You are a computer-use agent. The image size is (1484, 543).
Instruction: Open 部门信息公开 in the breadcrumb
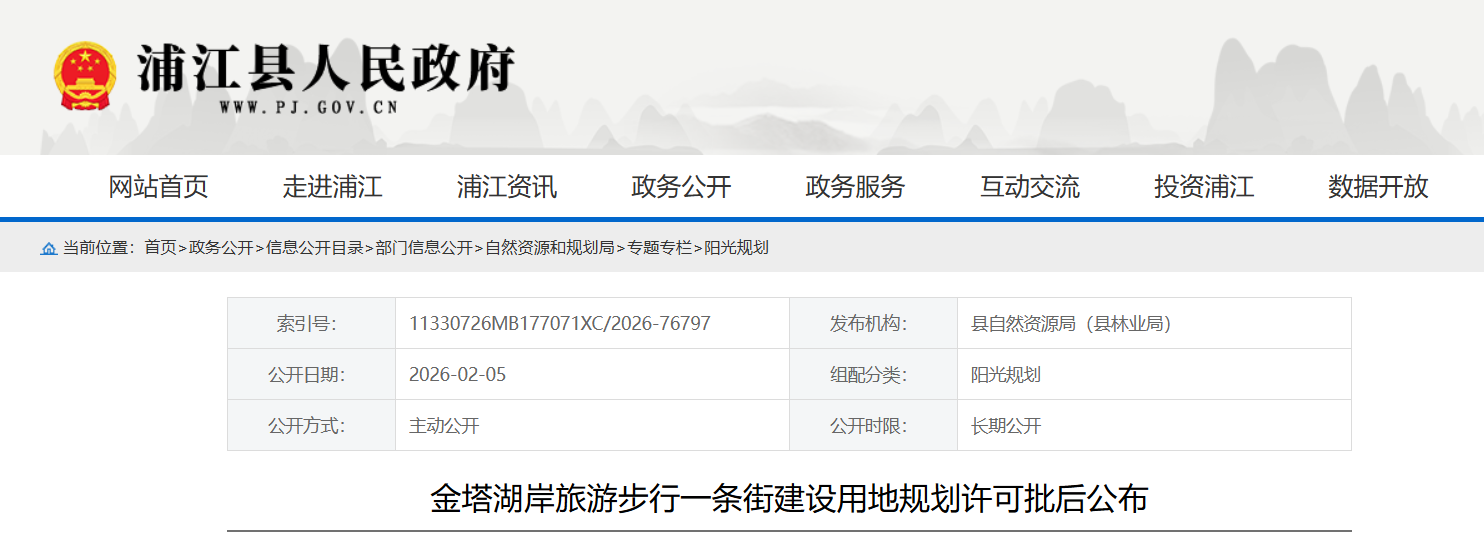pyautogui.click(x=424, y=248)
